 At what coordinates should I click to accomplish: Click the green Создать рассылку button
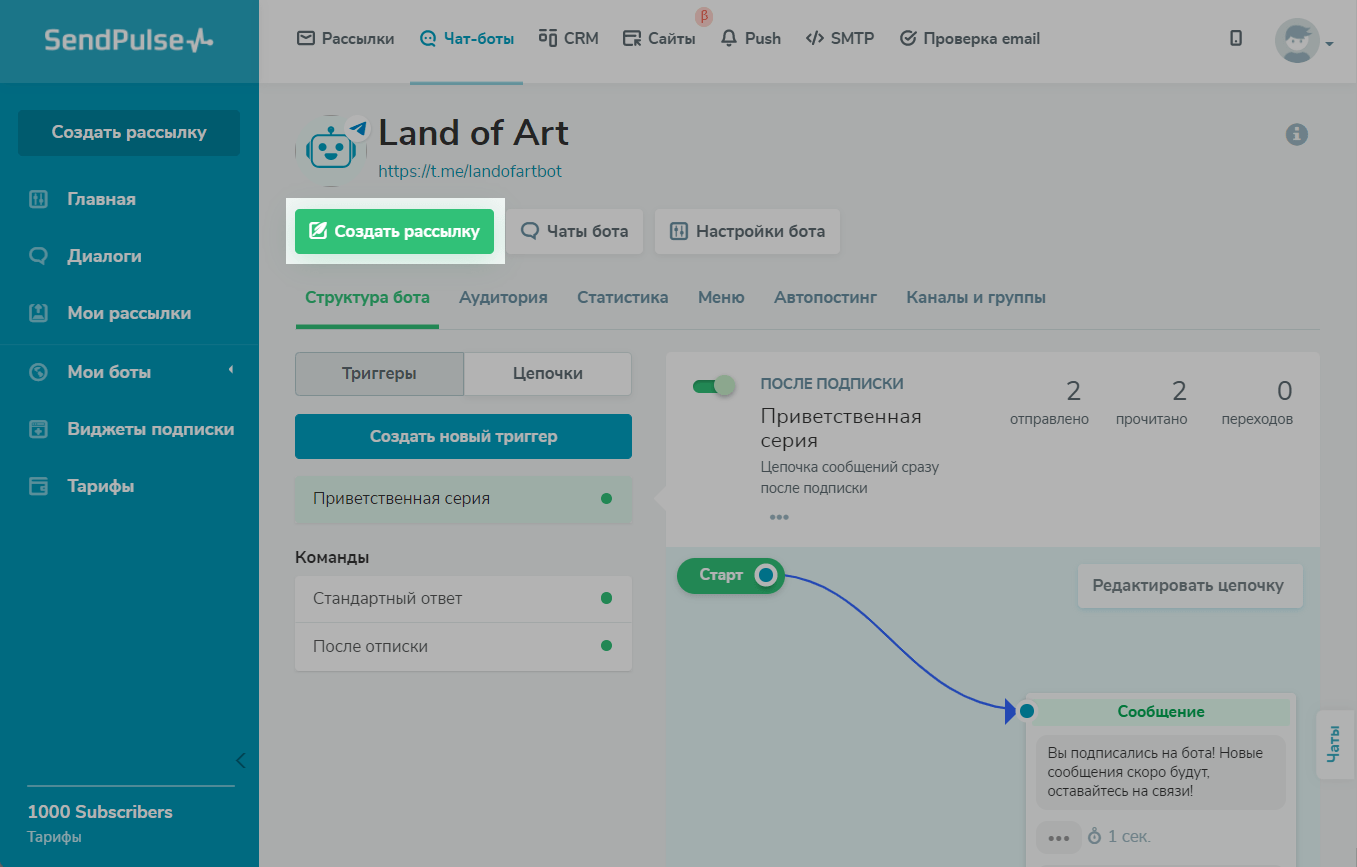394,231
